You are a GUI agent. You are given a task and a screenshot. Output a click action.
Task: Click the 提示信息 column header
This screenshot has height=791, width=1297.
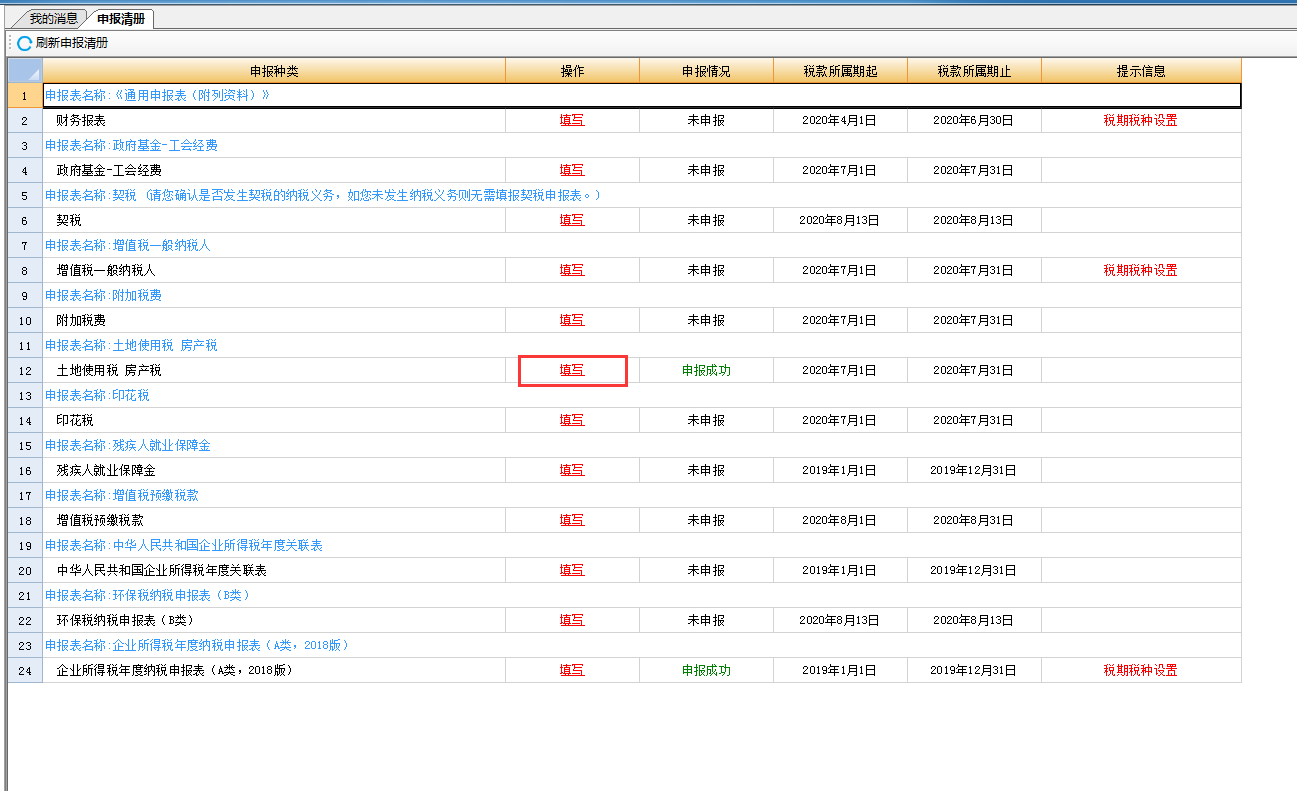(x=1140, y=71)
